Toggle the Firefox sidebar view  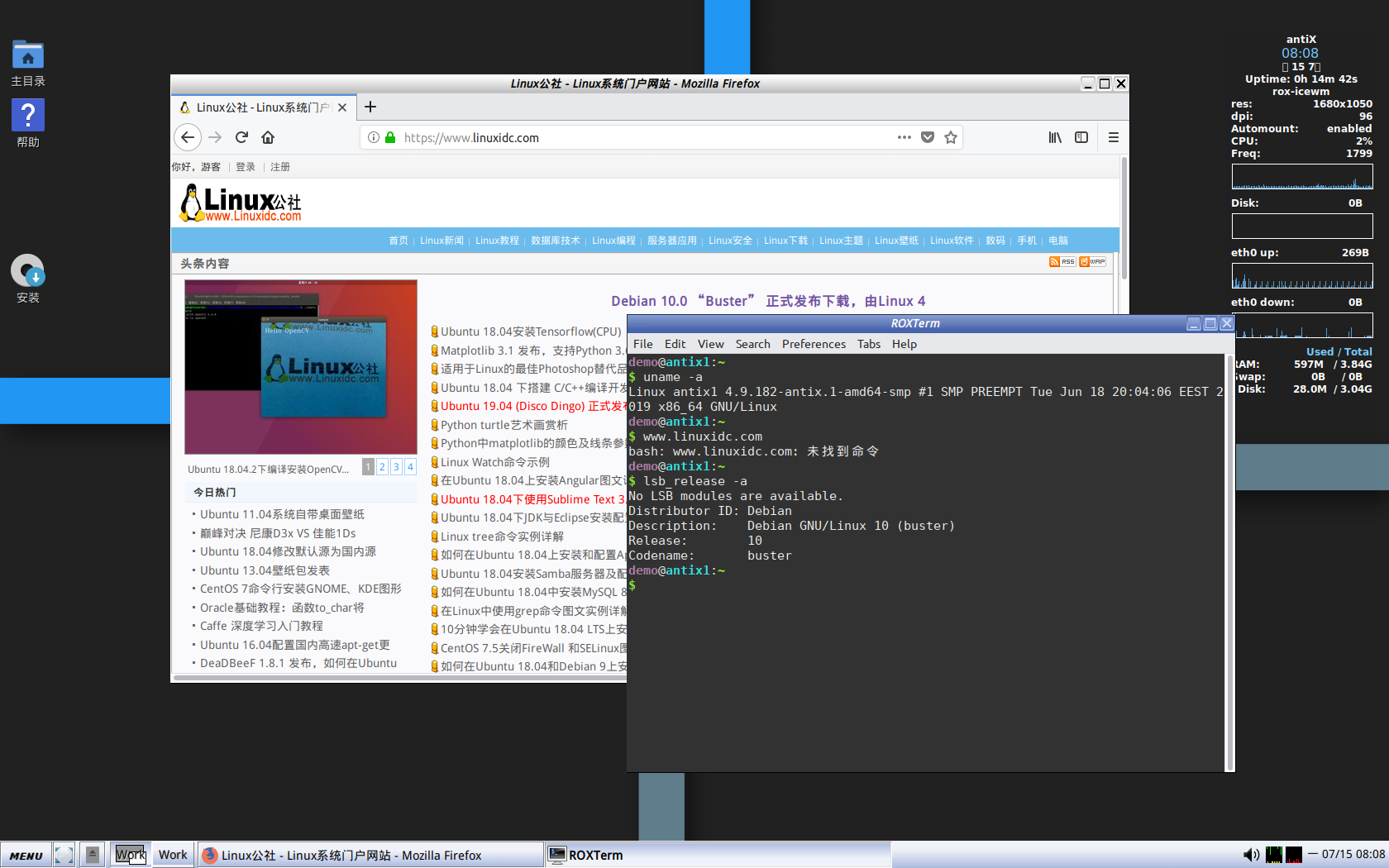1081,137
